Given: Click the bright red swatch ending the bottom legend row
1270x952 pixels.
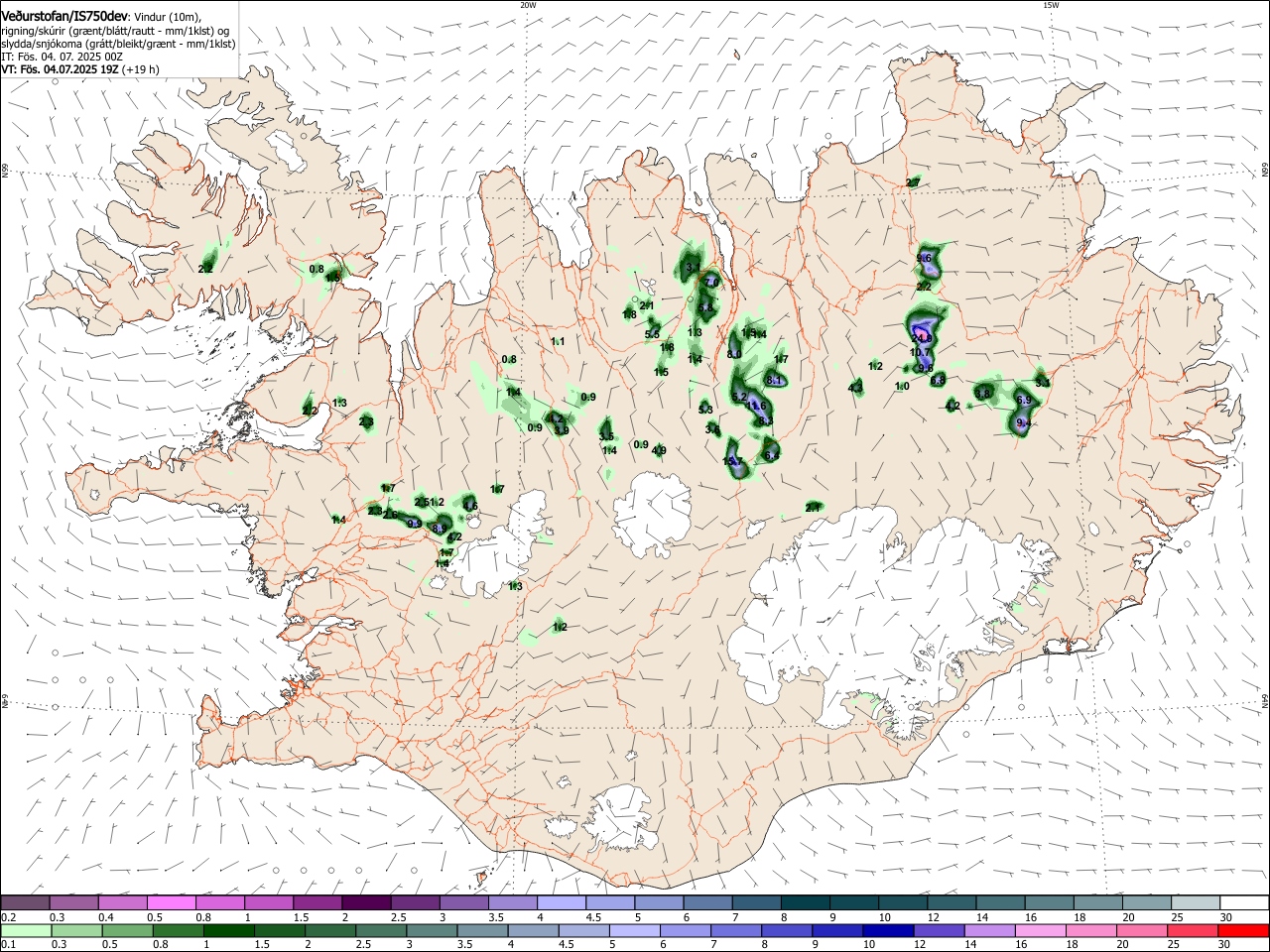Looking at the screenshot, I should (1242, 930).
